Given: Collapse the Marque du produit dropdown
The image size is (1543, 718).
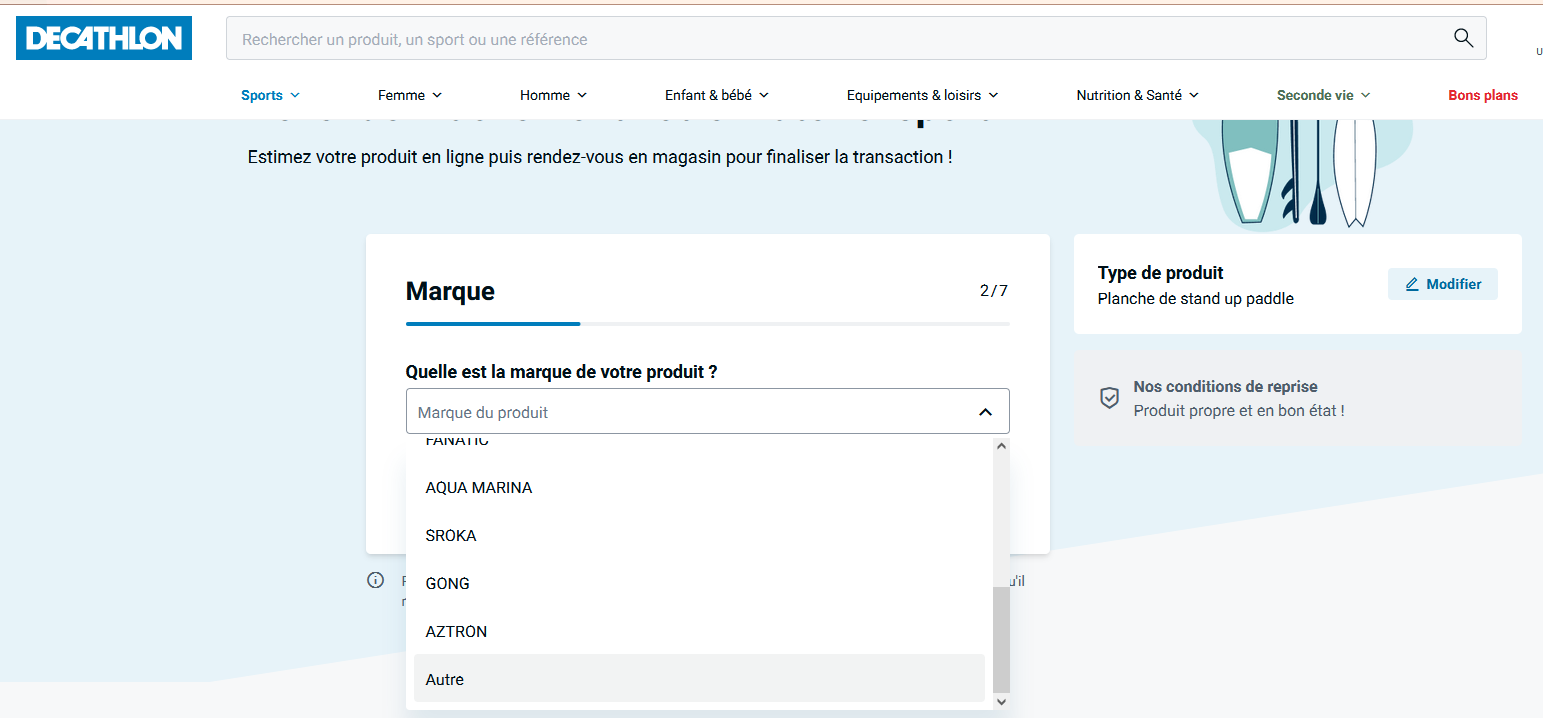Looking at the screenshot, I should click(707, 411).
